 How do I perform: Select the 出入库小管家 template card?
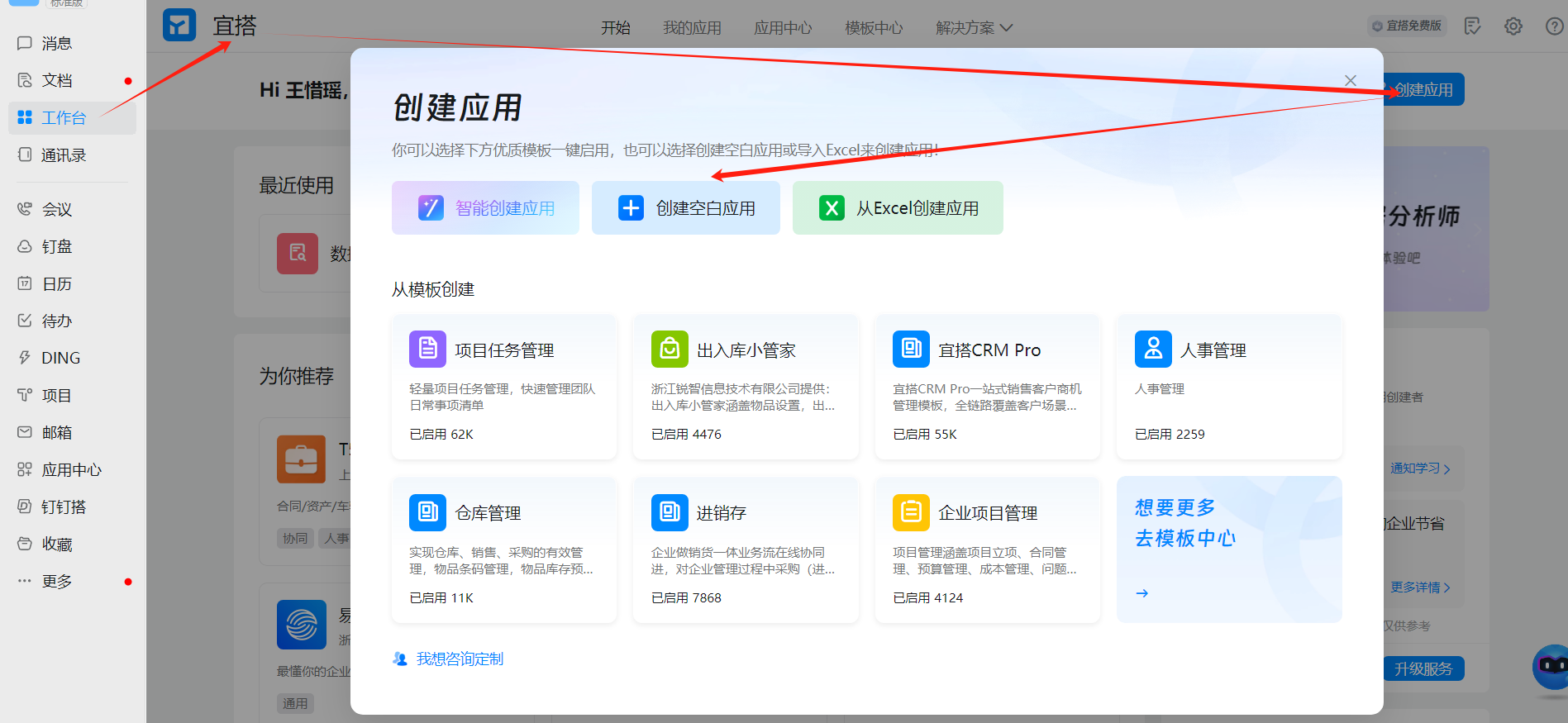pos(746,387)
